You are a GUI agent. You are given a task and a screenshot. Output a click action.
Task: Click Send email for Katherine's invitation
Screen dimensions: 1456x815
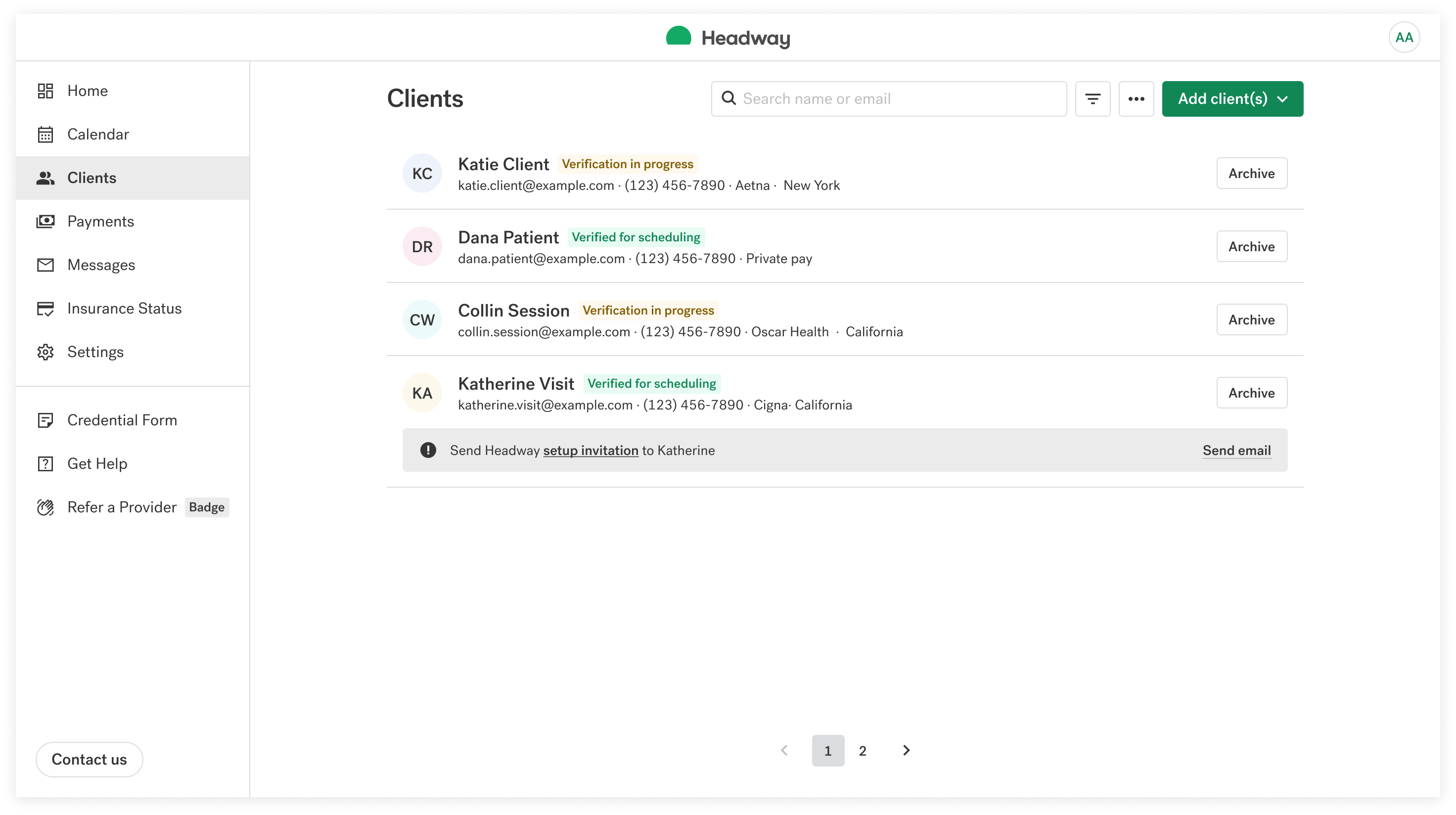[x=1237, y=450]
